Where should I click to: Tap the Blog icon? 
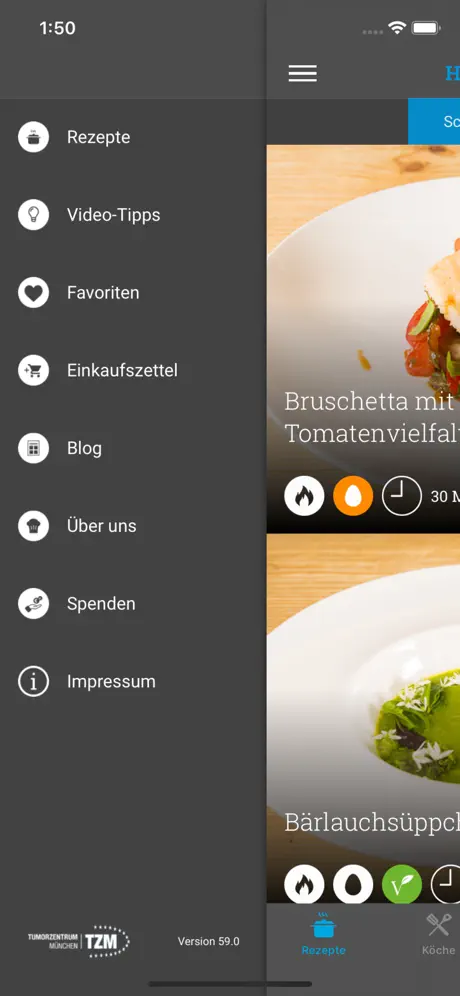33,448
